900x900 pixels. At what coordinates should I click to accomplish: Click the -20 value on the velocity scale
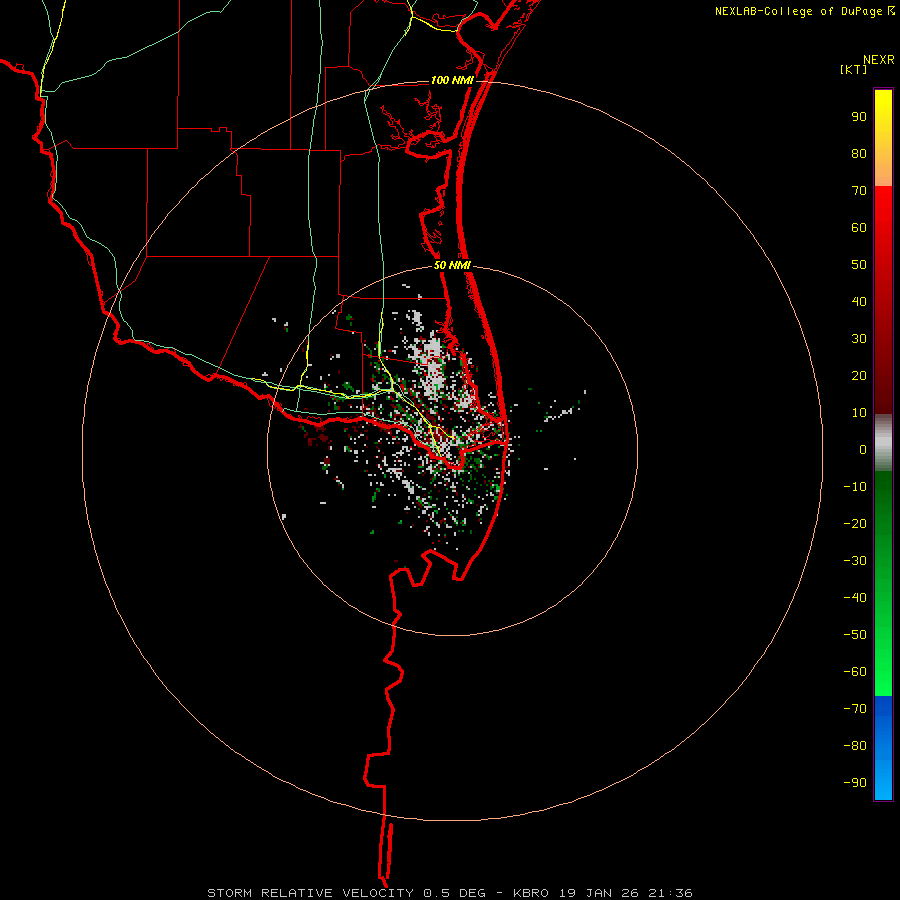pyautogui.click(x=855, y=523)
